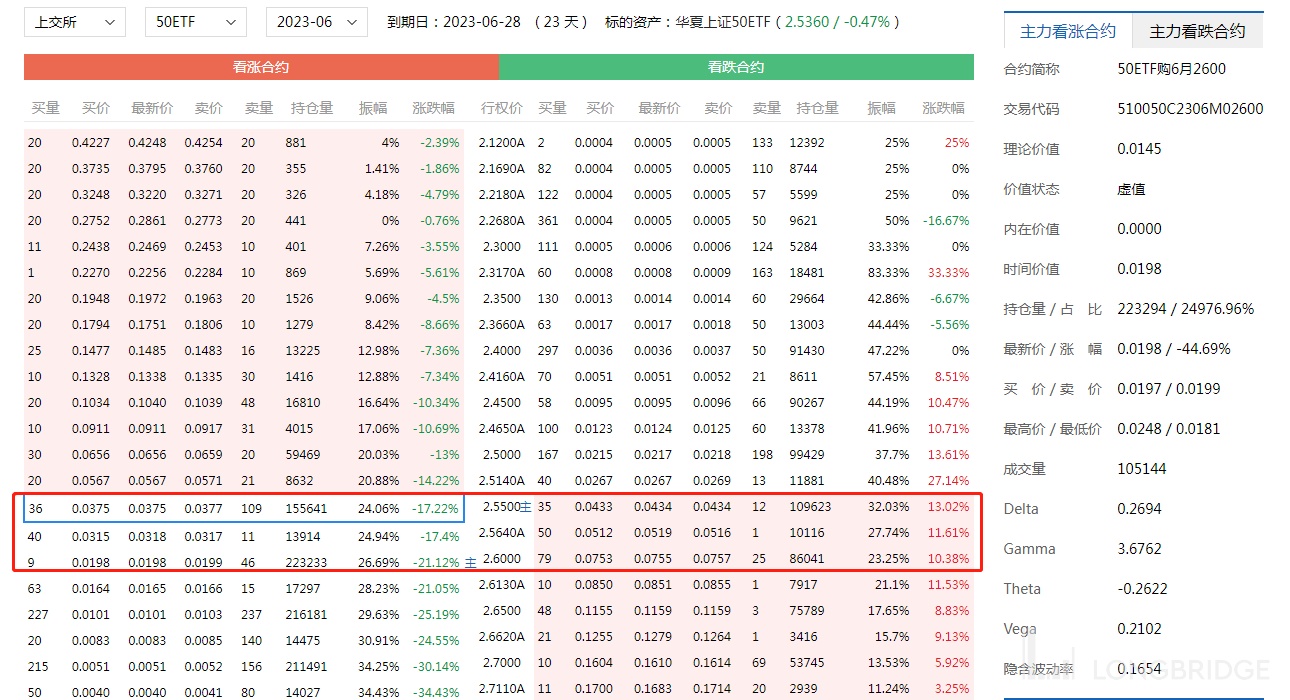Select the 2.5000 strike price row
The width and height of the screenshot is (1290, 700).
pos(501,455)
